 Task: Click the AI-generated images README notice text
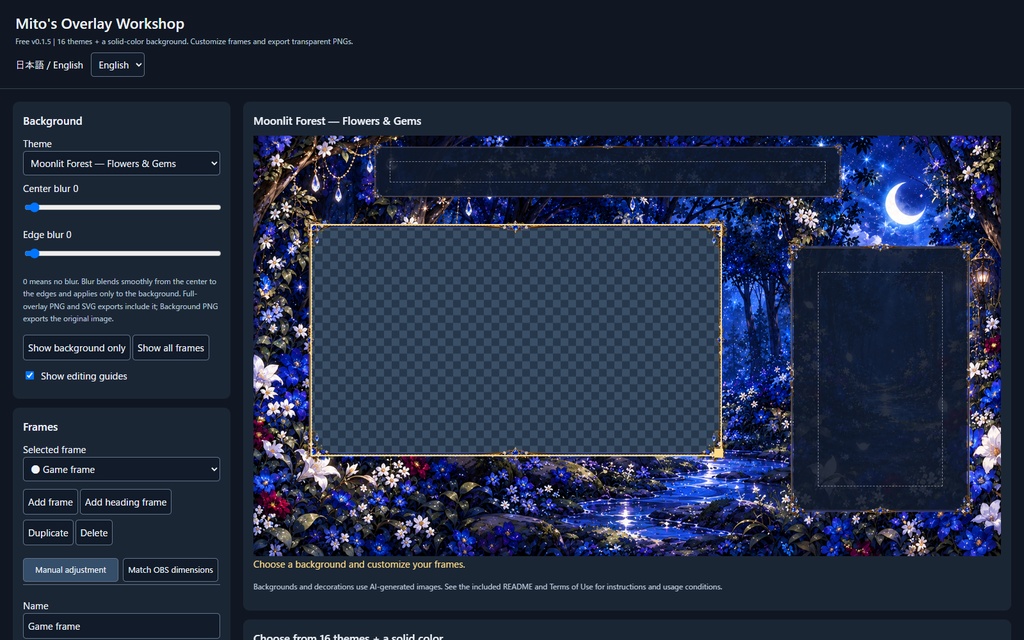tap(487, 586)
